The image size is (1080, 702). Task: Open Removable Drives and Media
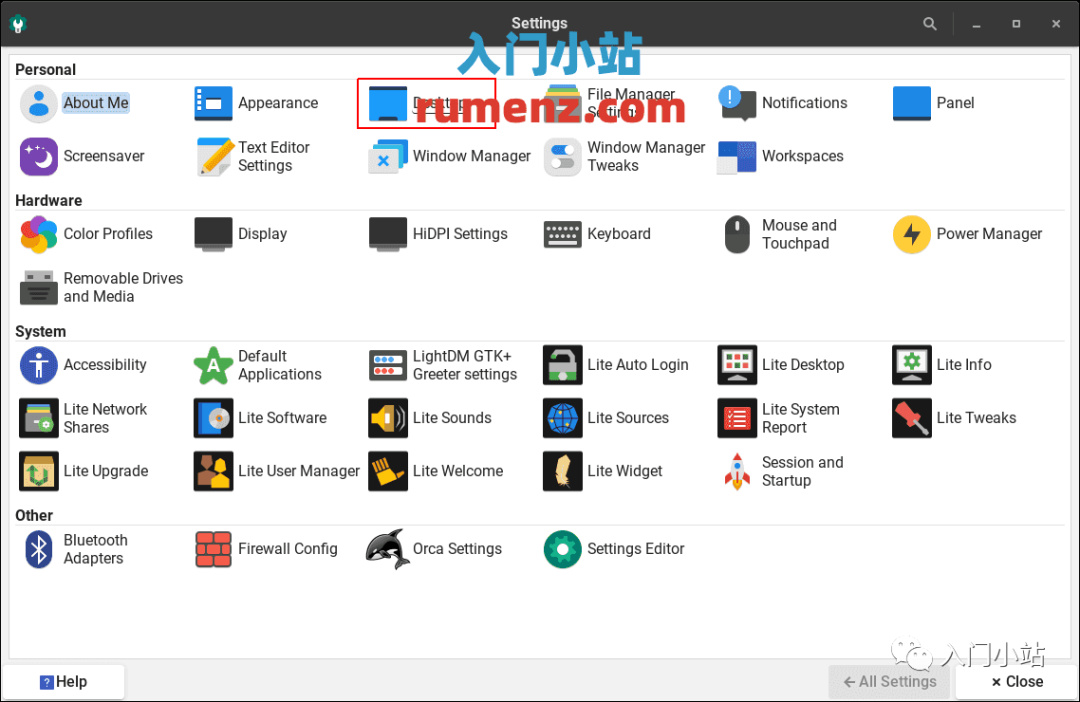tap(101, 287)
